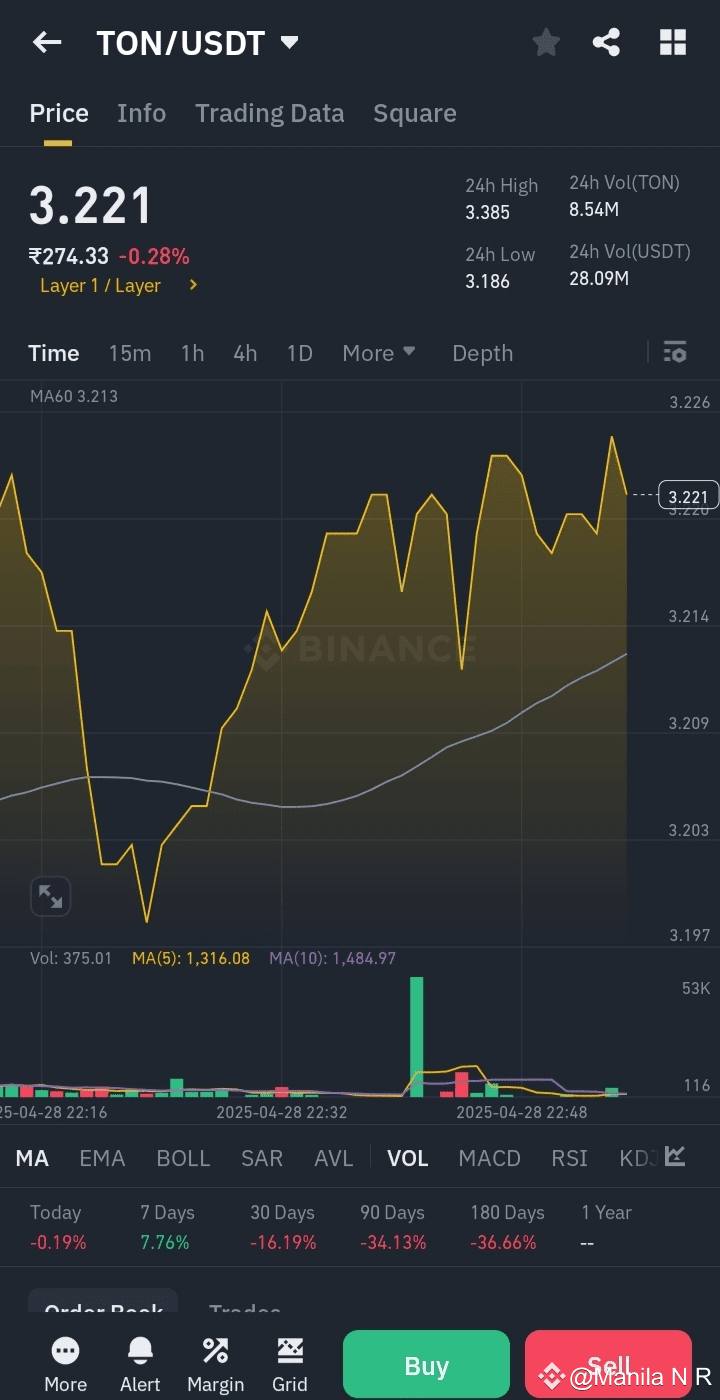Screen dimensions: 720x1400
Task: Tap the 3.221 current price label on chart
Action: [688, 497]
